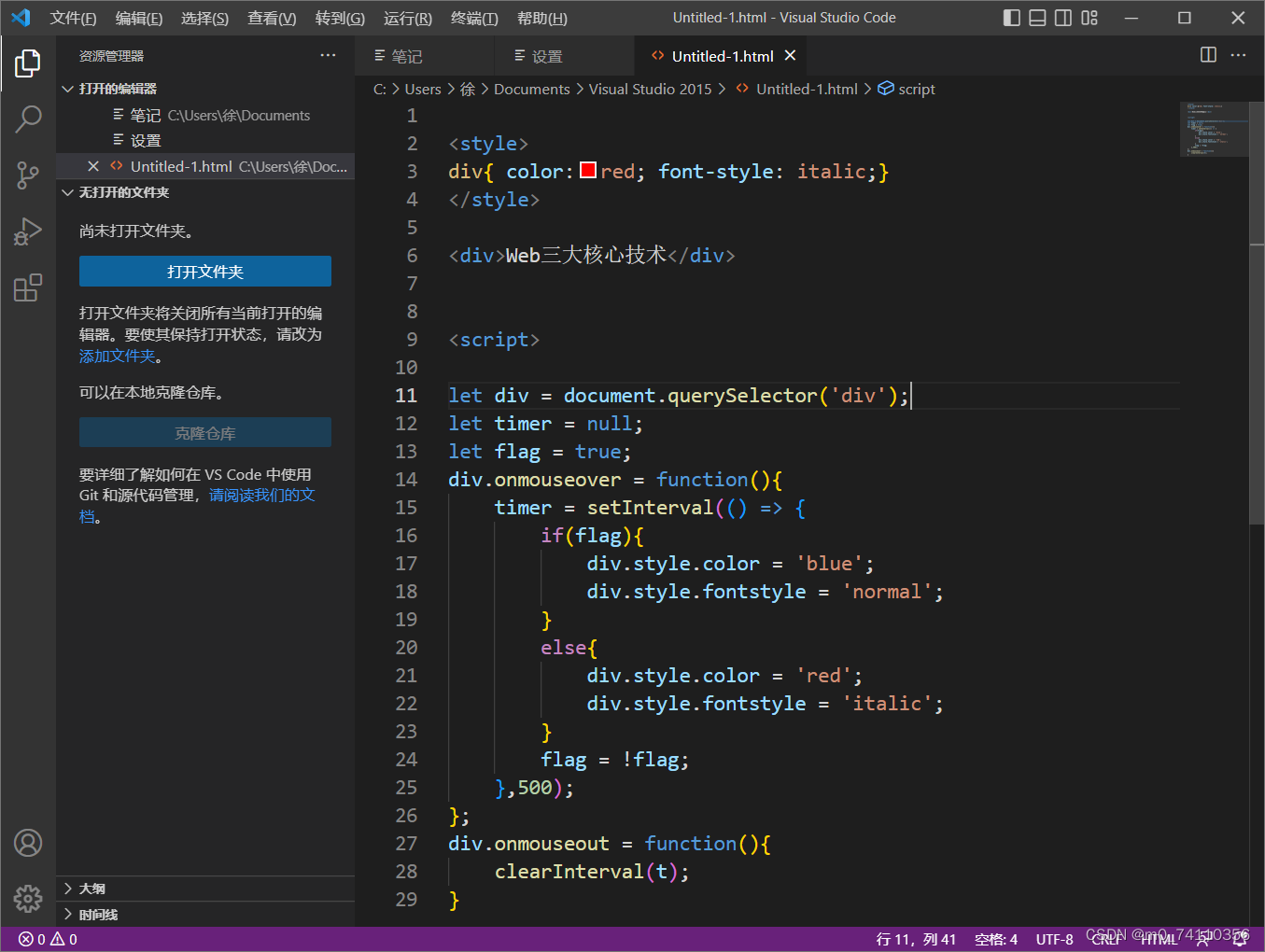The width and height of the screenshot is (1265, 952).
Task: Click the script symbol icon in breadcrumb
Action: tap(886, 89)
